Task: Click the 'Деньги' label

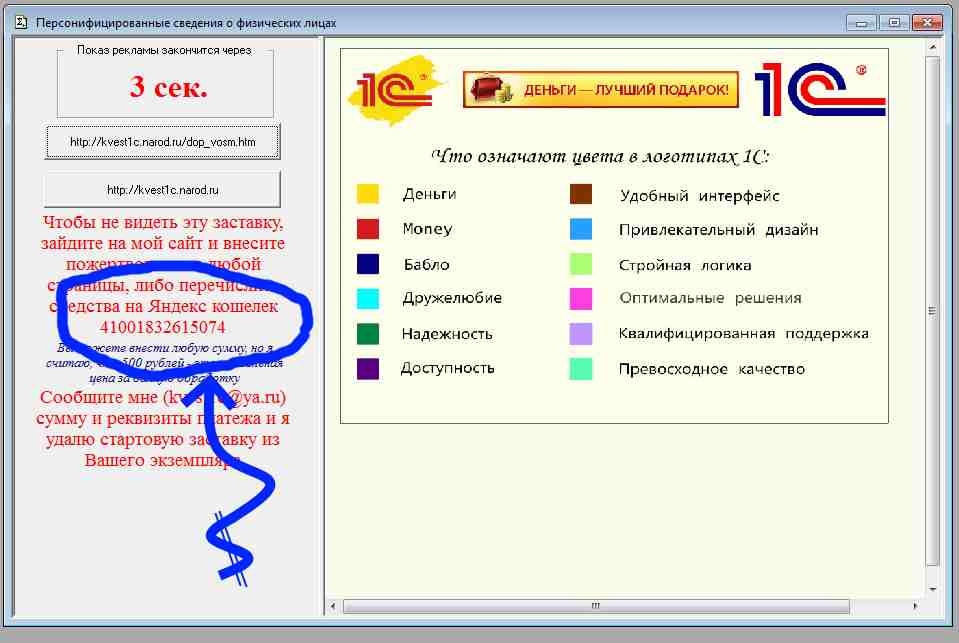Action: [x=429, y=195]
